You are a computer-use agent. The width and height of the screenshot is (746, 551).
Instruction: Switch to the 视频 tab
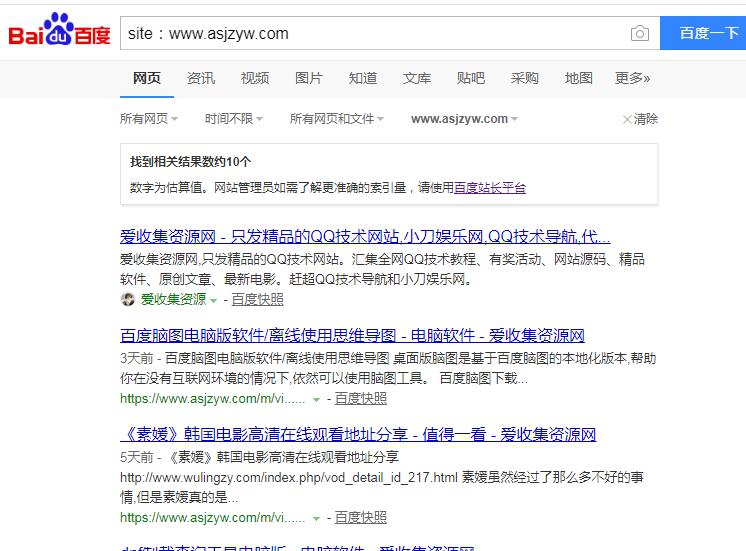click(x=255, y=78)
